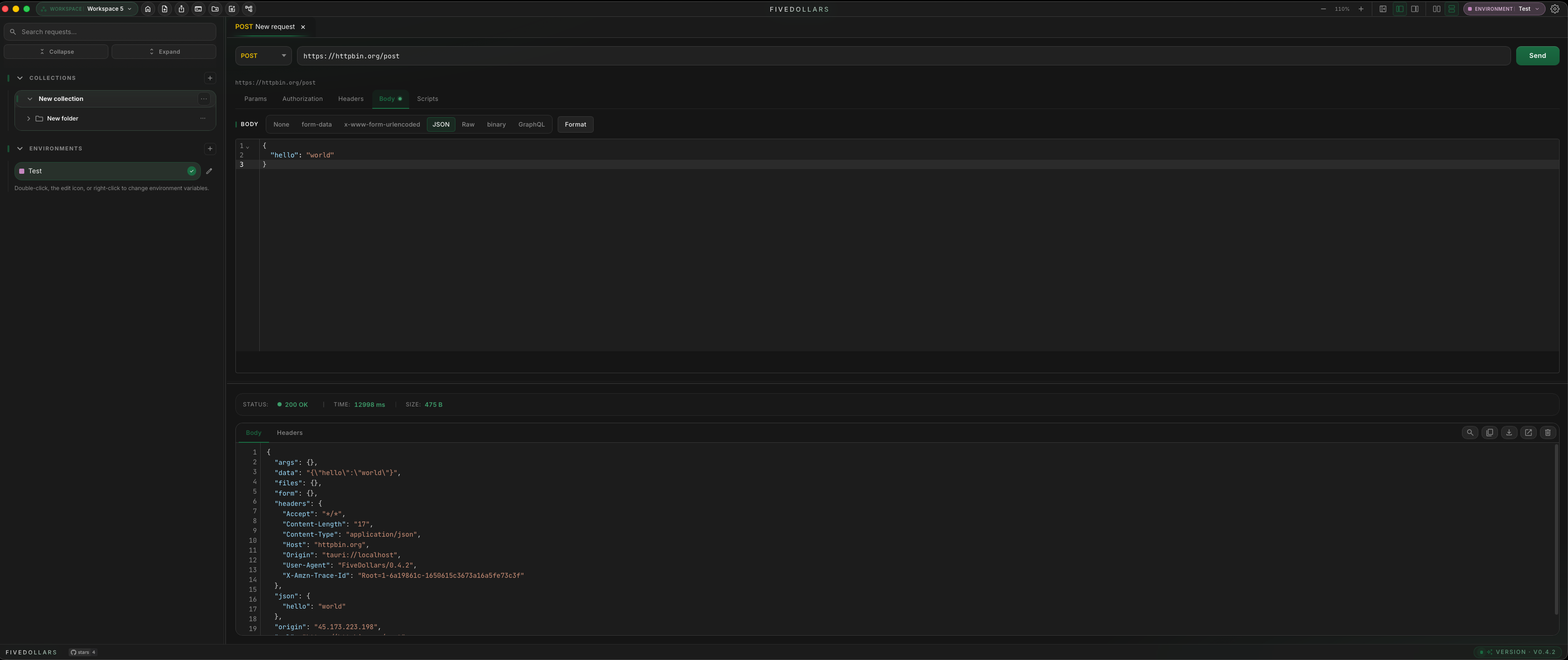Switch to the request Body tab
The width and height of the screenshot is (1568, 660).
point(390,99)
